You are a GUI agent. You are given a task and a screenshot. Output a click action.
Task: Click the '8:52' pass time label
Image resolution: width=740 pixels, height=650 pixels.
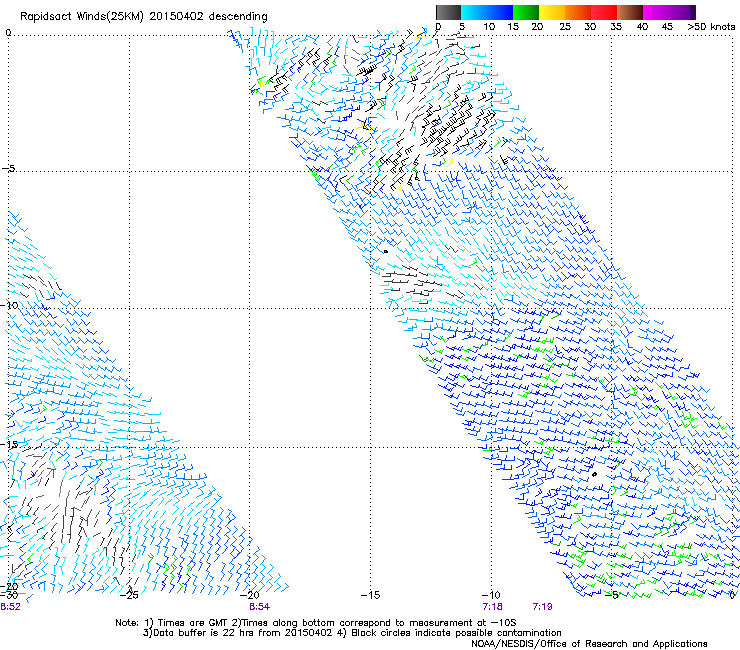[10, 607]
